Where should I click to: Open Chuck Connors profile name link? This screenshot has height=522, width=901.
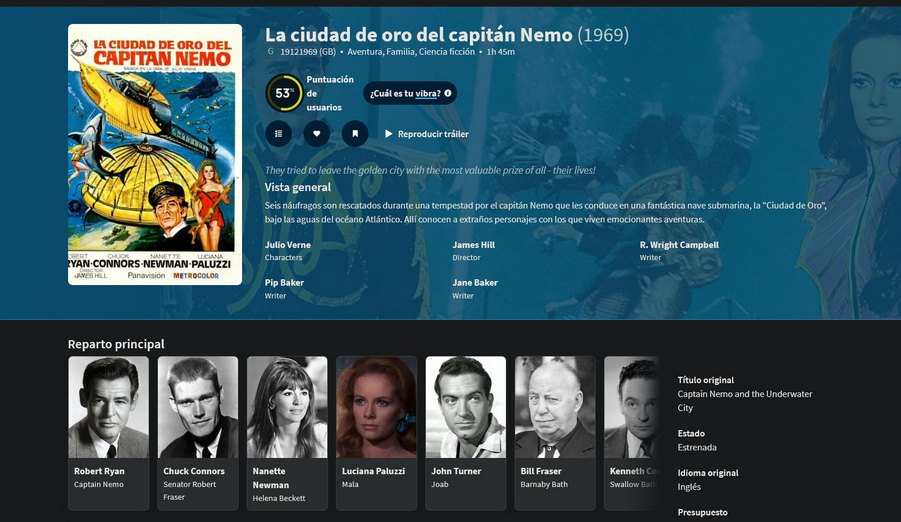194,471
